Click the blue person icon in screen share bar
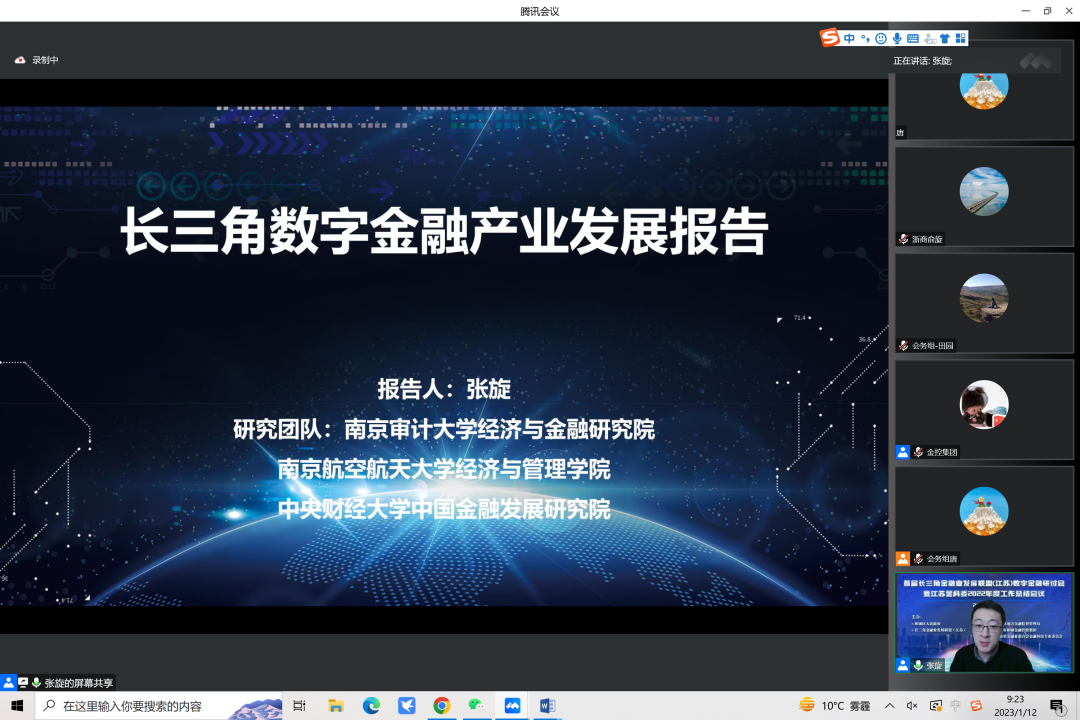 [8, 683]
